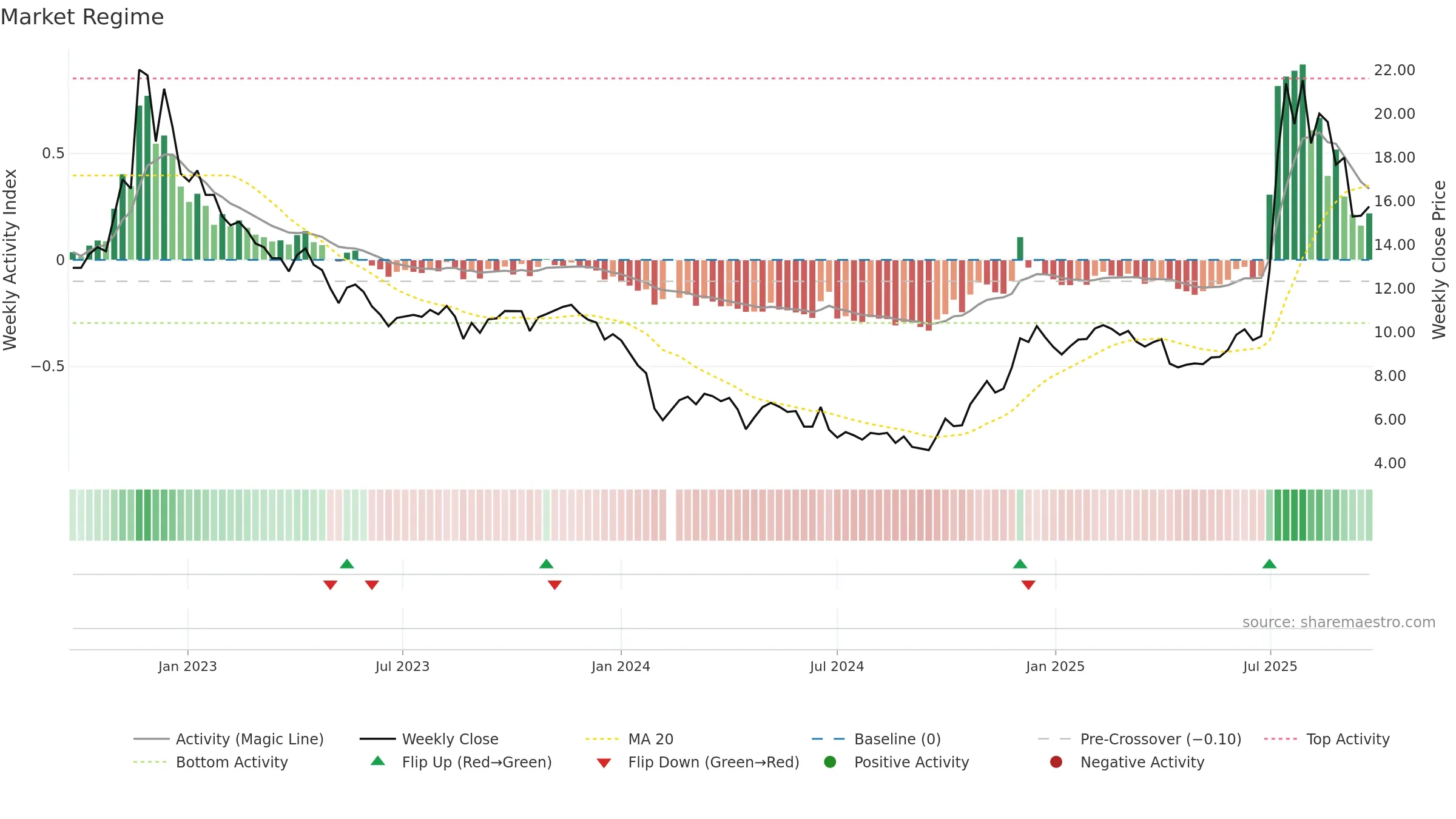
Task: Toggle the Flip Up (Red→Green) legend entry
Action: (x=461, y=762)
